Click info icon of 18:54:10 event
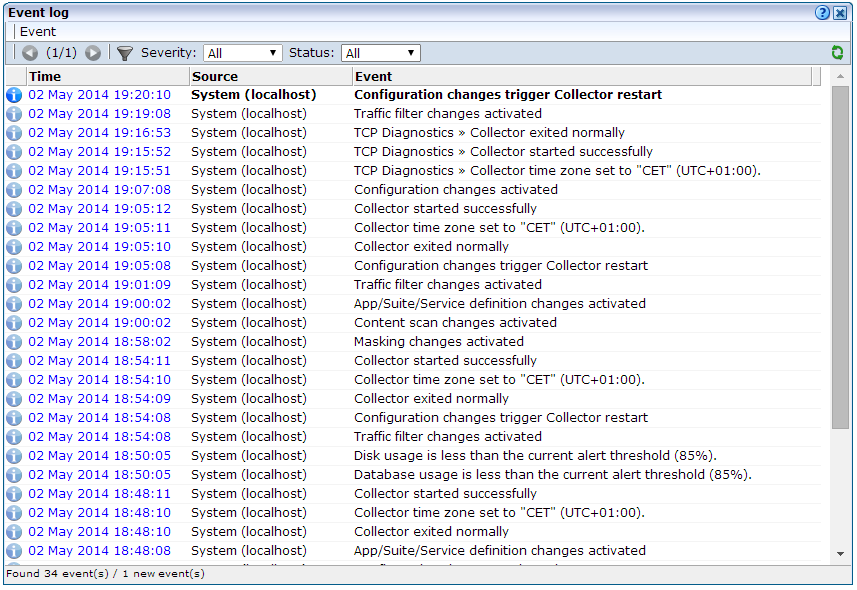 (14, 380)
